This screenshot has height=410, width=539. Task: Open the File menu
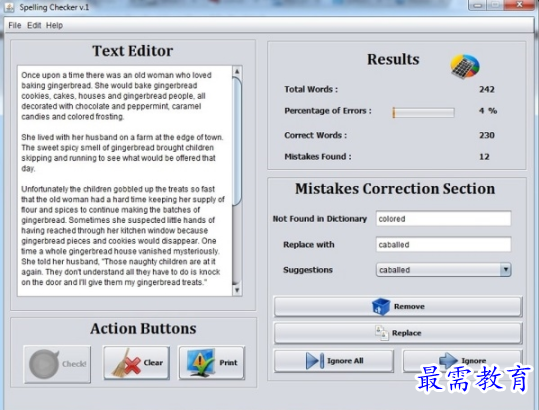pos(15,25)
